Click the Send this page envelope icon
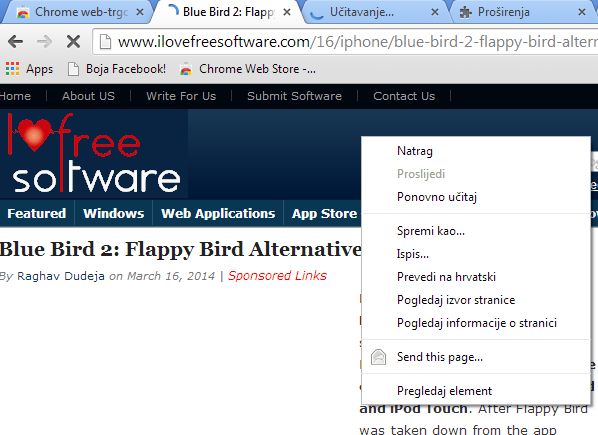The height and width of the screenshot is (435, 598). pos(378,357)
